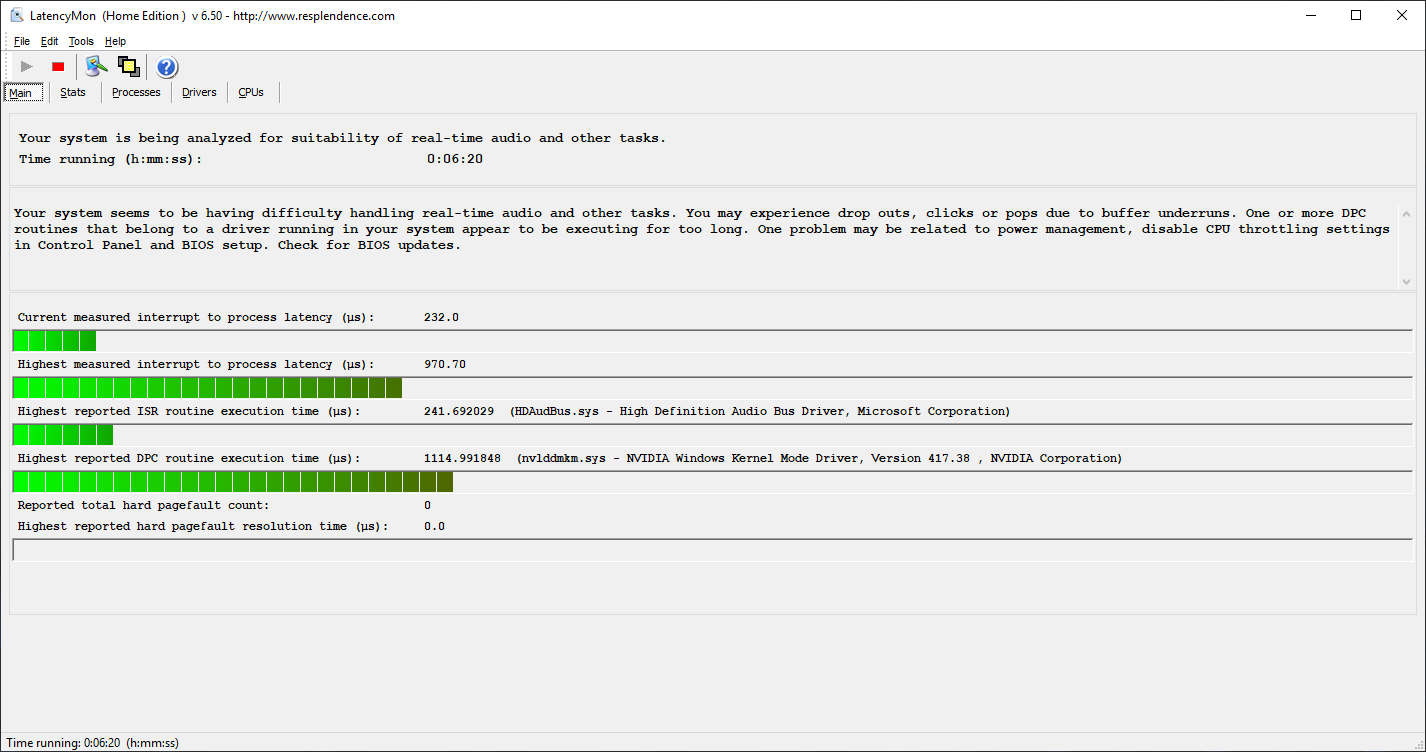Click the 'Time running (h:mm:ss):' label
Viewport: 1426px width, 752px height.
coord(110,159)
